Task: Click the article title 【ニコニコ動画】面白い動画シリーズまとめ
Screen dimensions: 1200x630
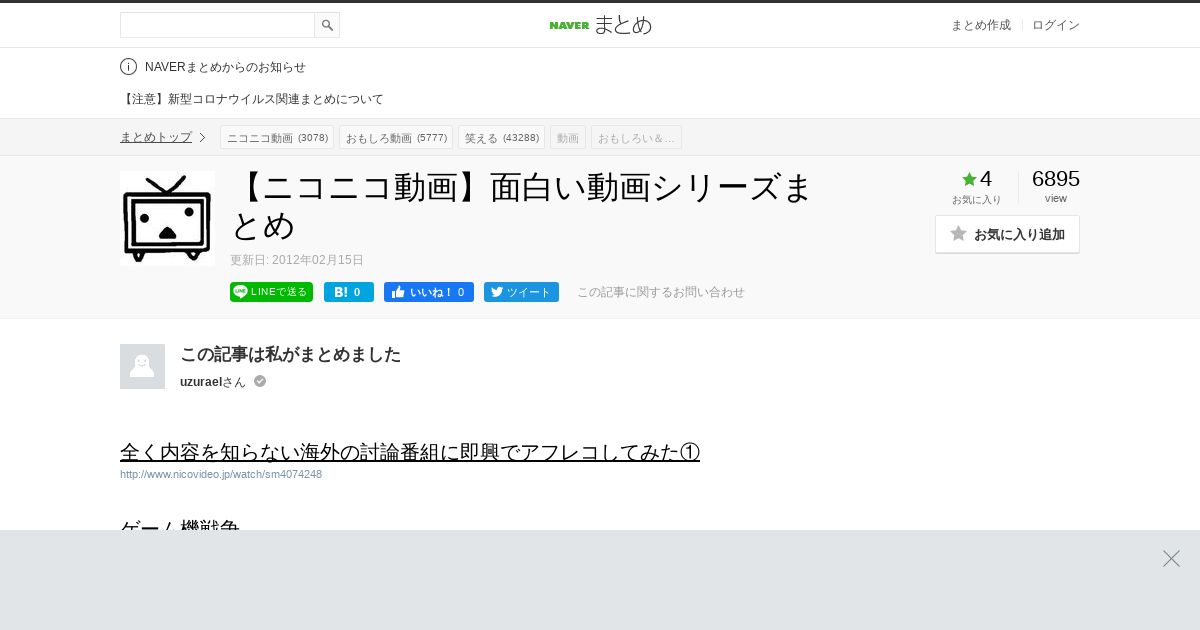Action: pos(523,206)
